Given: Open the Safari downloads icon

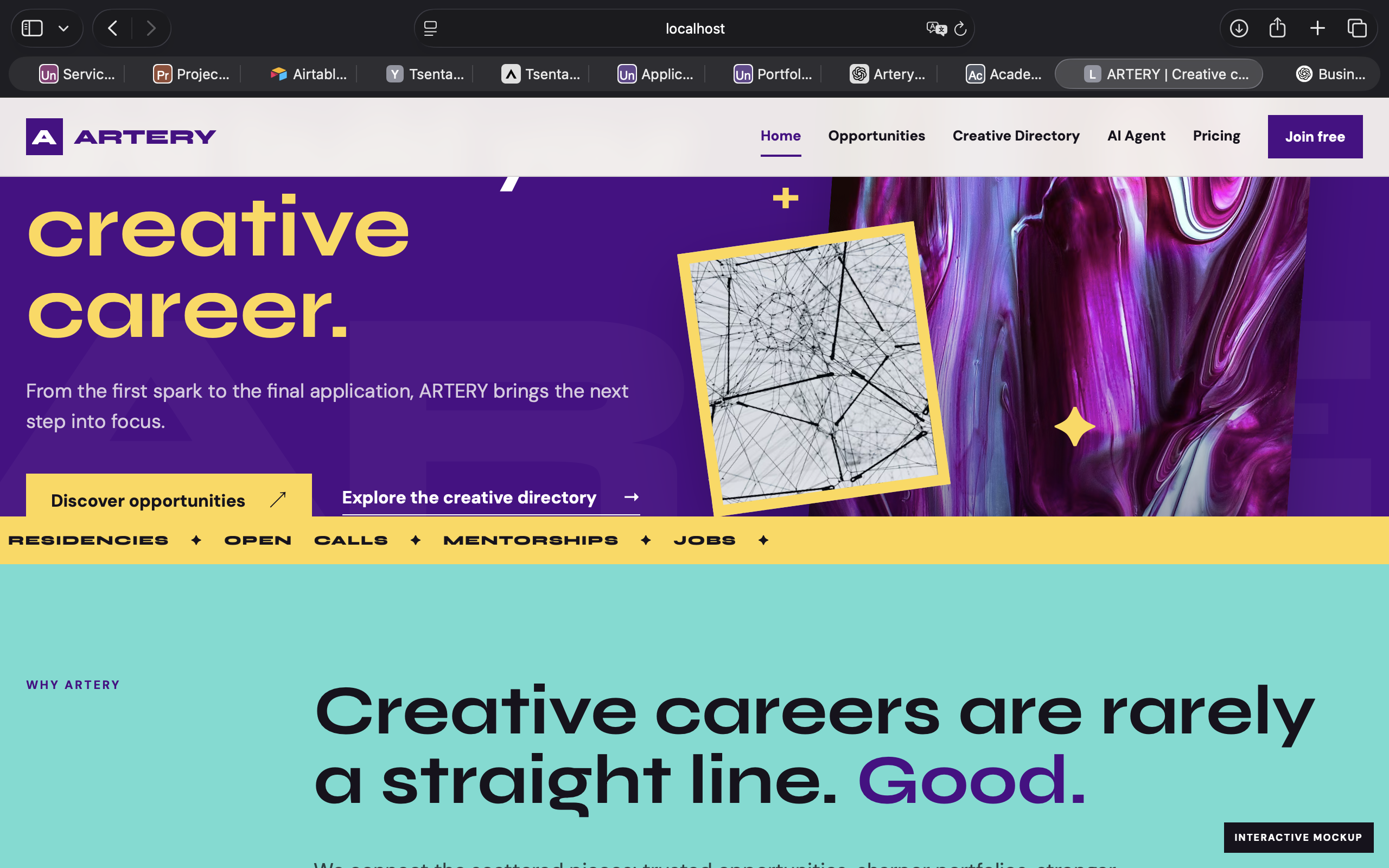Looking at the screenshot, I should (x=1239, y=28).
